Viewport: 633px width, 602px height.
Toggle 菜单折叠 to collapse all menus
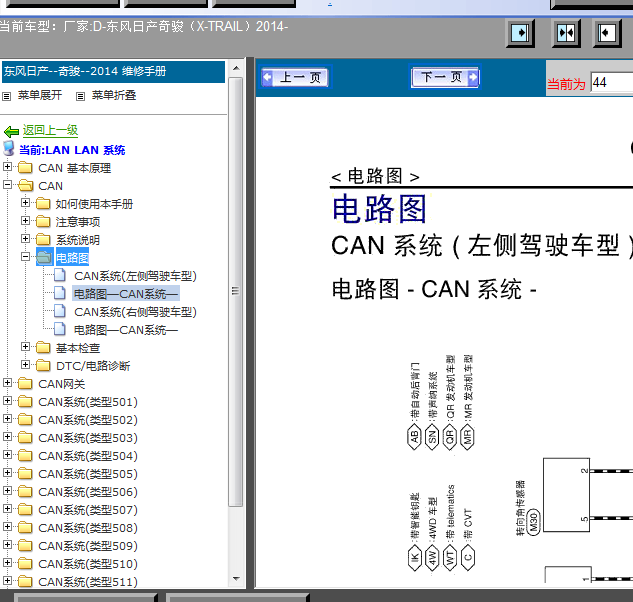pyautogui.click(x=81, y=96)
